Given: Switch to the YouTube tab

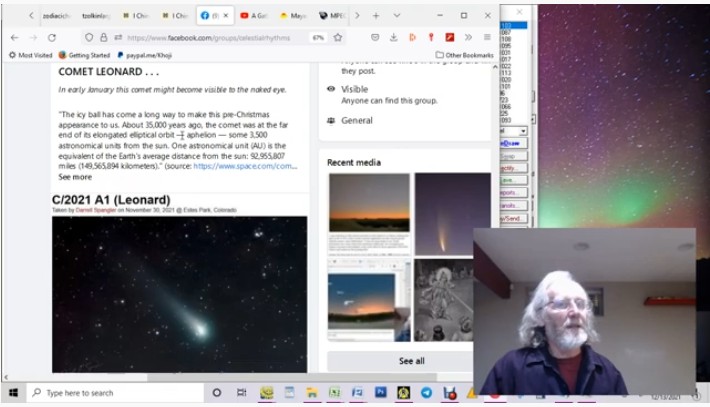Looking at the screenshot, I should (256, 16).
